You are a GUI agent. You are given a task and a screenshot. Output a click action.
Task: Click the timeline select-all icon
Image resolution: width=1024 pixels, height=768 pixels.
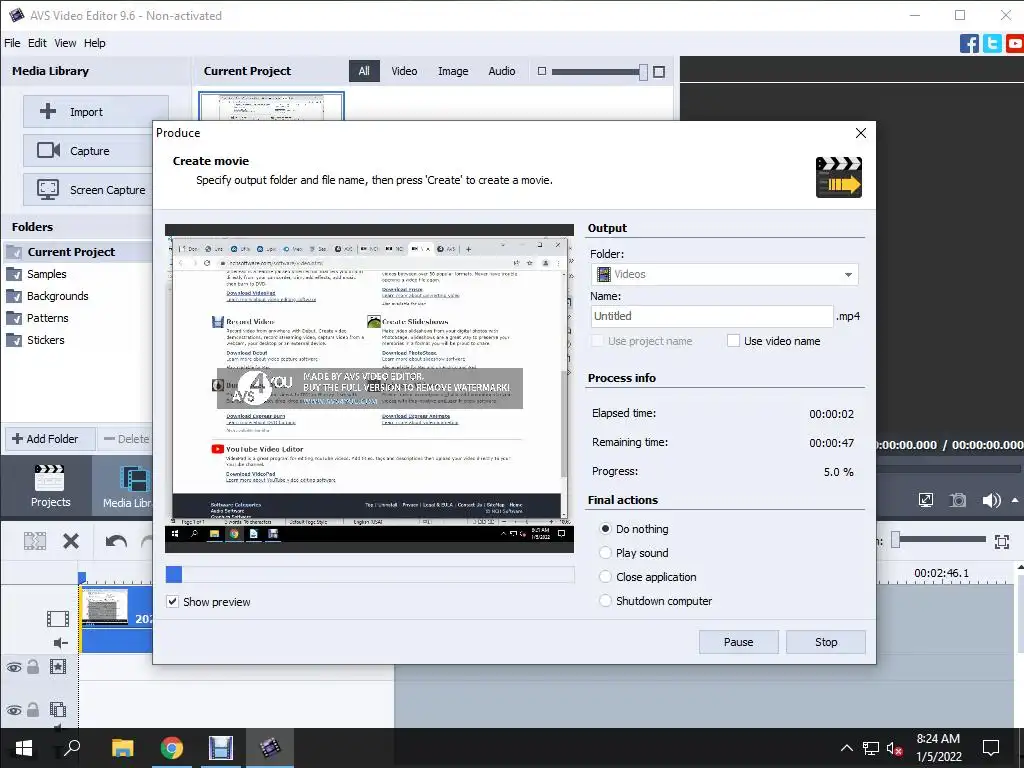point(35,541)
